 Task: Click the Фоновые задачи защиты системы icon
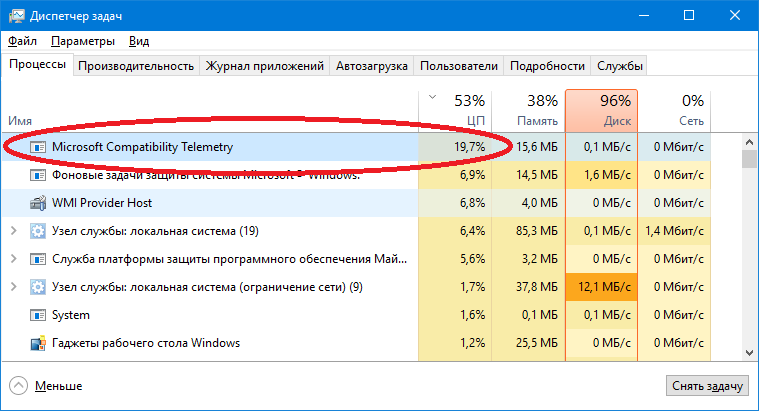(x=38, y=175)
